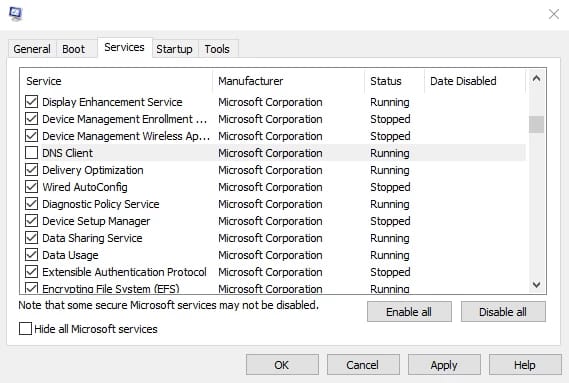This screenshot has height=383, width=569.
Task: Select the Delivery Optimization row text
Action: (93, 170)
